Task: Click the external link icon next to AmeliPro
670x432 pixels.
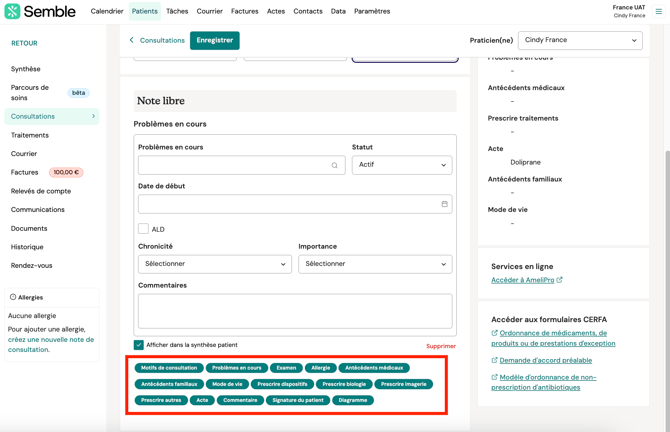Action: 560,280
